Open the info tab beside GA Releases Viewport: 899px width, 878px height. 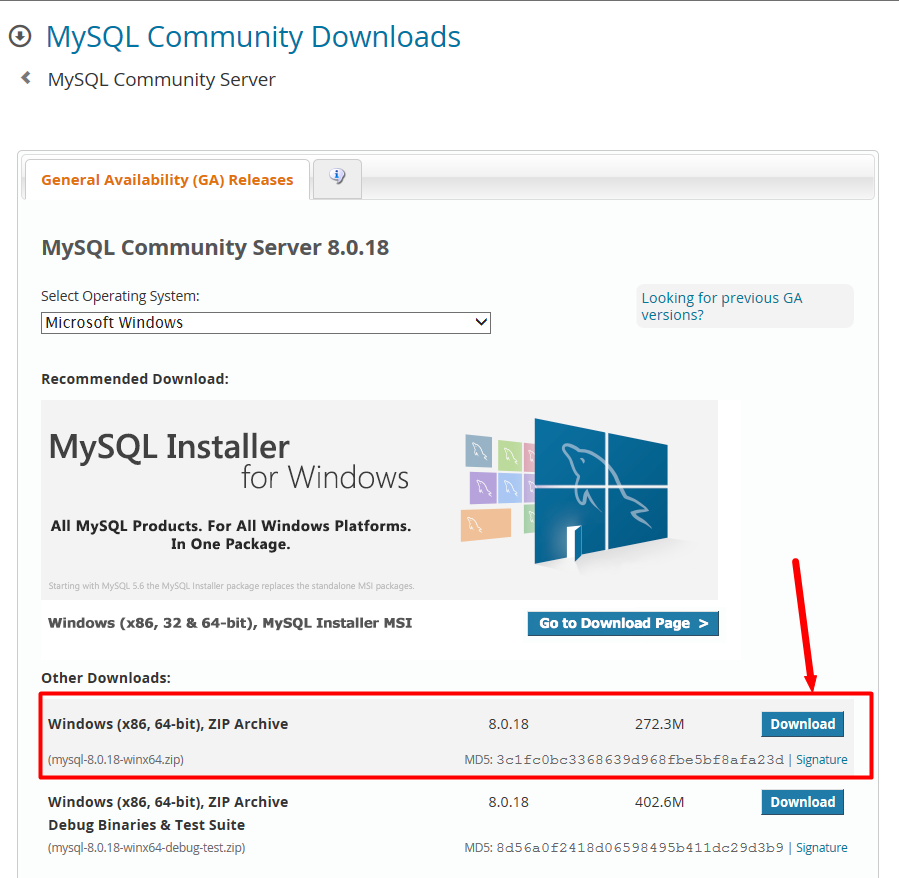click(x=337, y=178)
